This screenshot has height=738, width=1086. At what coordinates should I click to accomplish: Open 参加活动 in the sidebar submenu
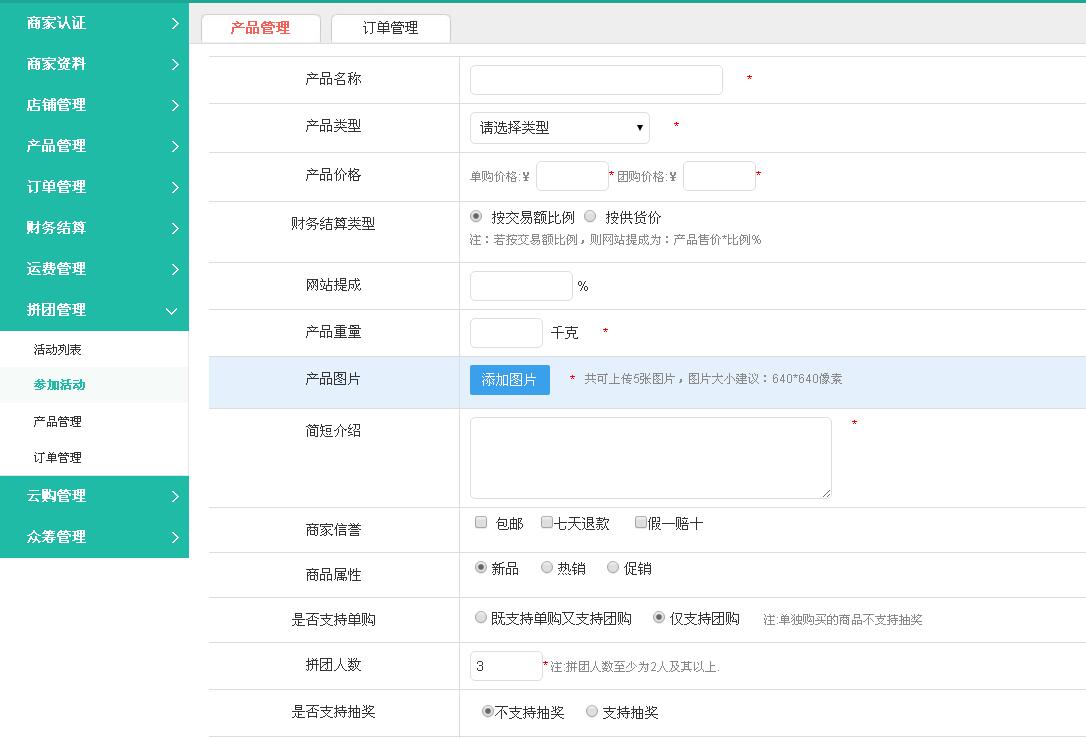59,385
